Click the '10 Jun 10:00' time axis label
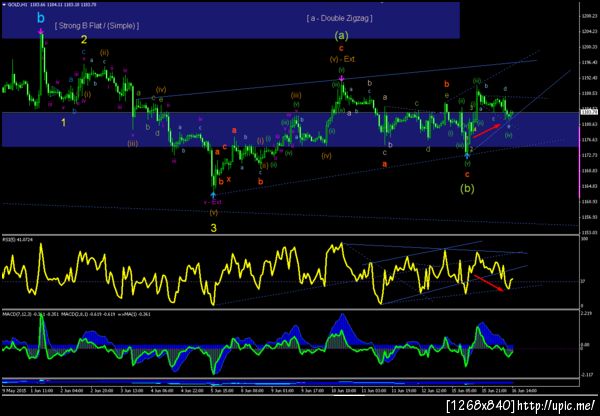Screen dimensions: 600x416 pyautogui.click(x=344, y=391)
